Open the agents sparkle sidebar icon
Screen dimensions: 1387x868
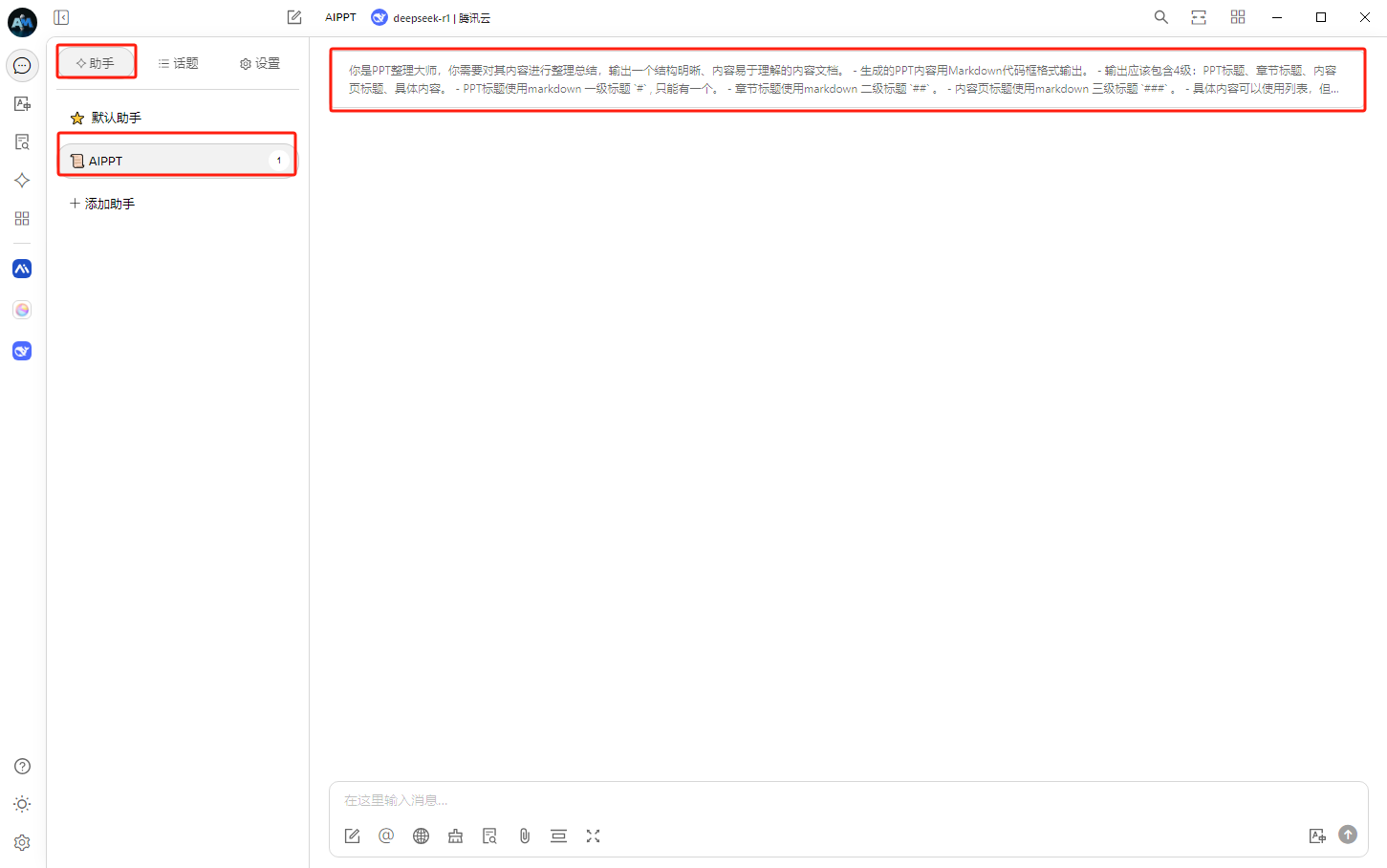(22, 180)
